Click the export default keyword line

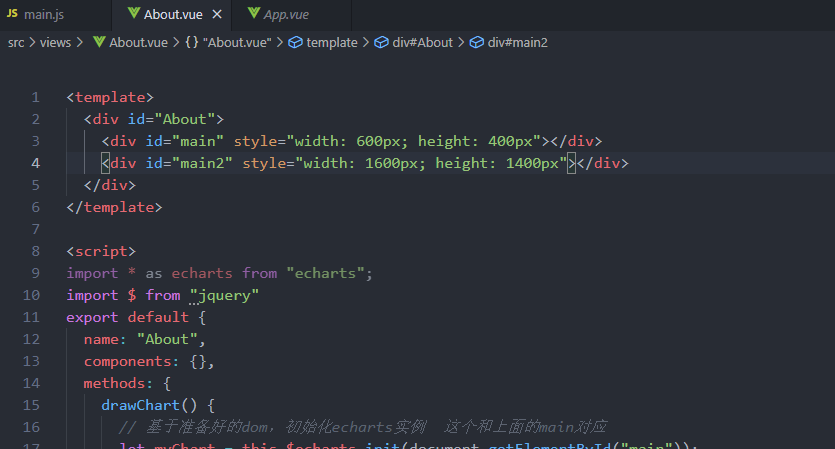(x=136, y=317)
